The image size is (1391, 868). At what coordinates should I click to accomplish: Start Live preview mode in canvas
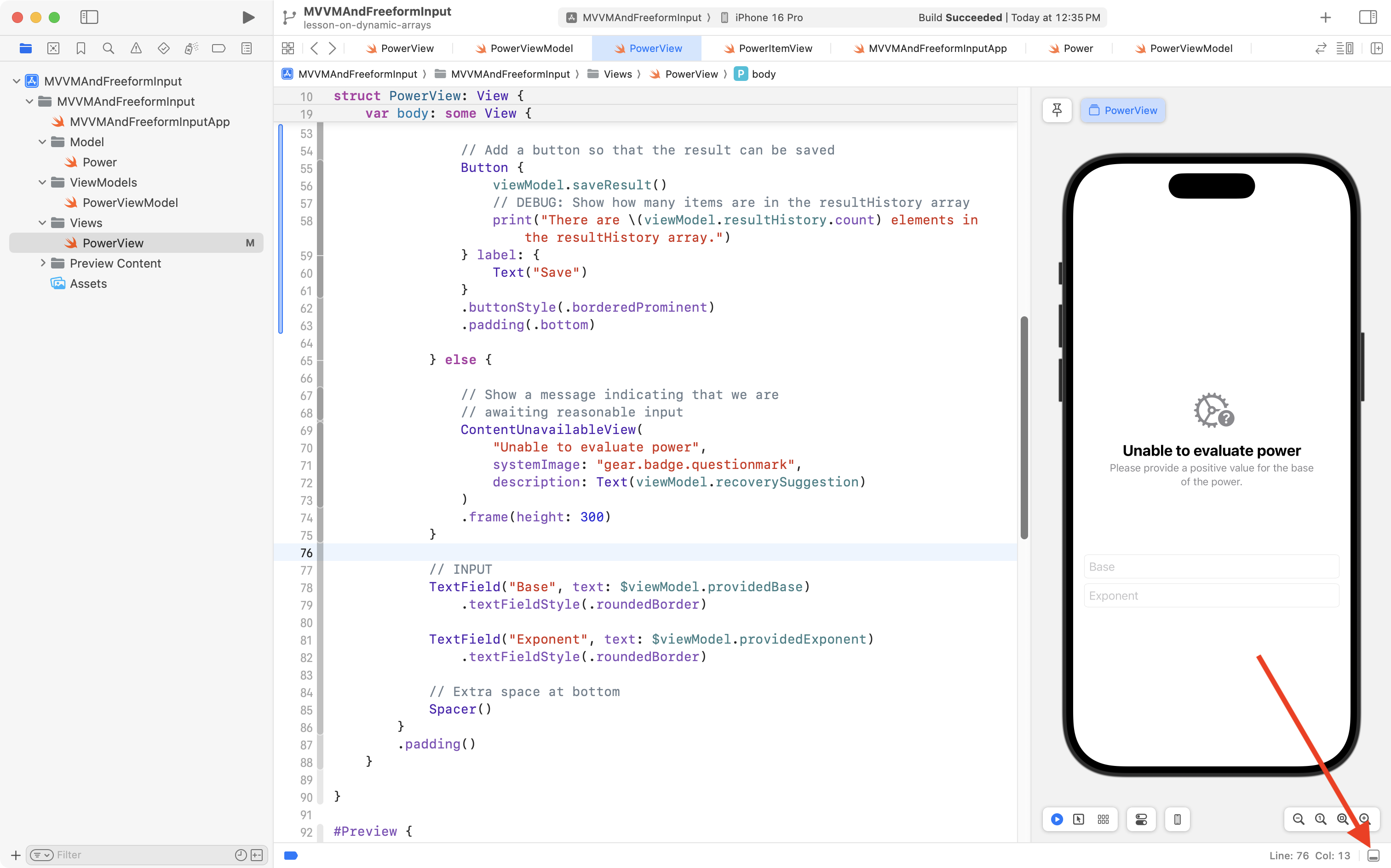tap(1057, 819)
